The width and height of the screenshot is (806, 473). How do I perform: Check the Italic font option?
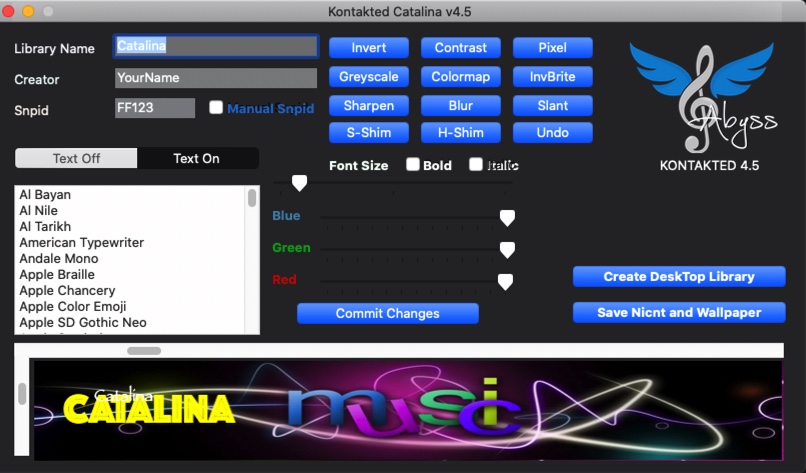coord(476,165)
